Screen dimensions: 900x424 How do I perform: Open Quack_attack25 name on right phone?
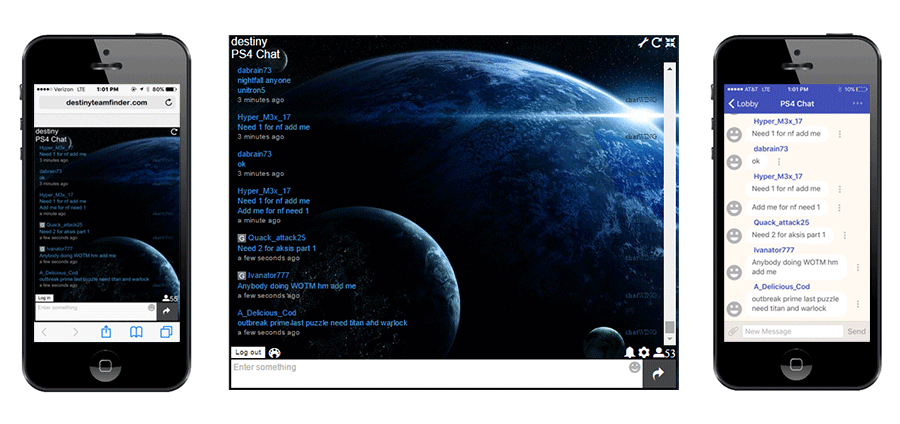coord(781,222)
